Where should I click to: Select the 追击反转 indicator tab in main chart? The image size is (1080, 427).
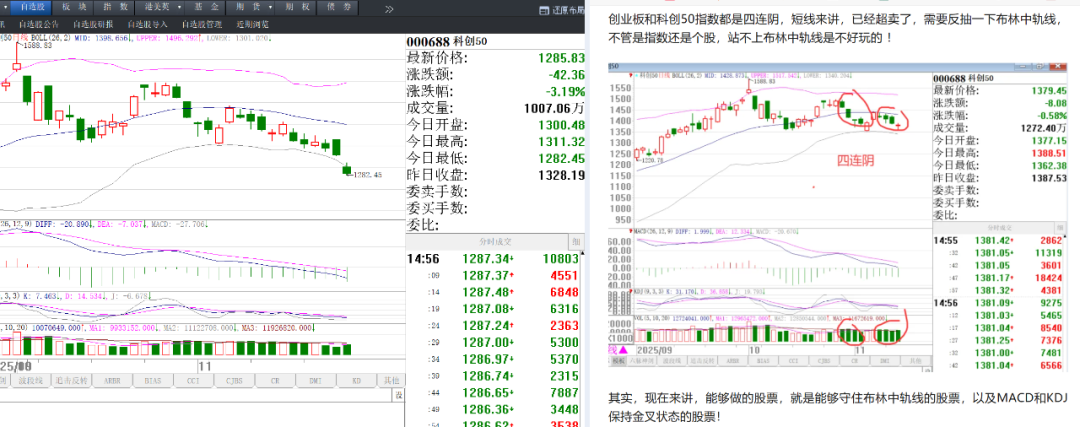(73, 380)
